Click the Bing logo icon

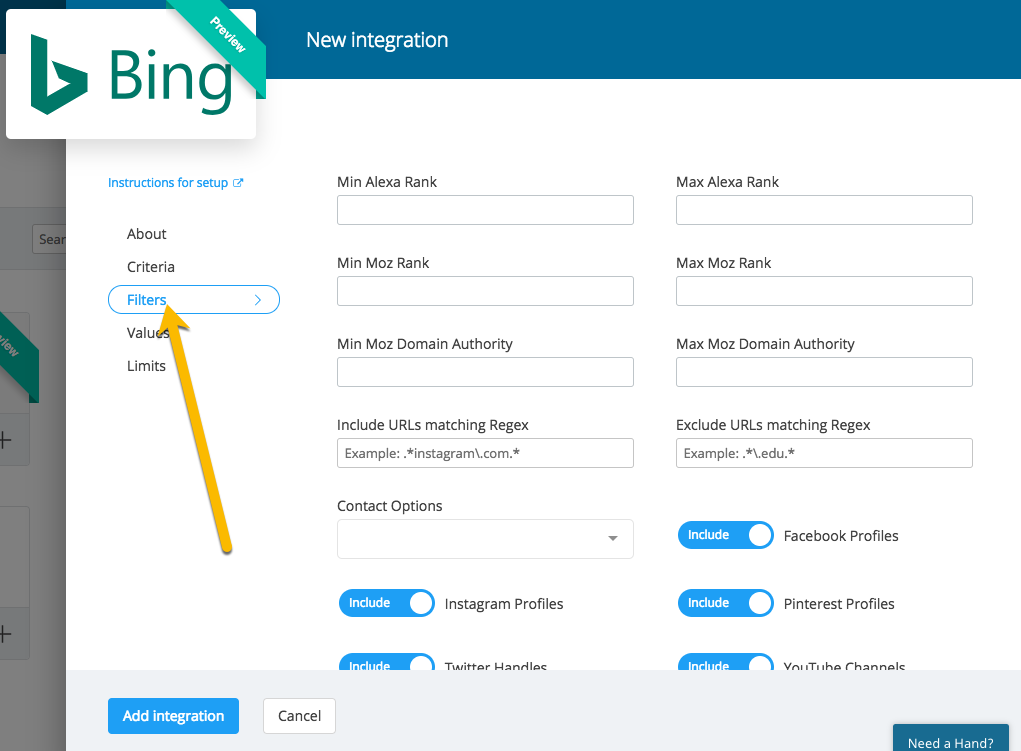tap(59, 75)
